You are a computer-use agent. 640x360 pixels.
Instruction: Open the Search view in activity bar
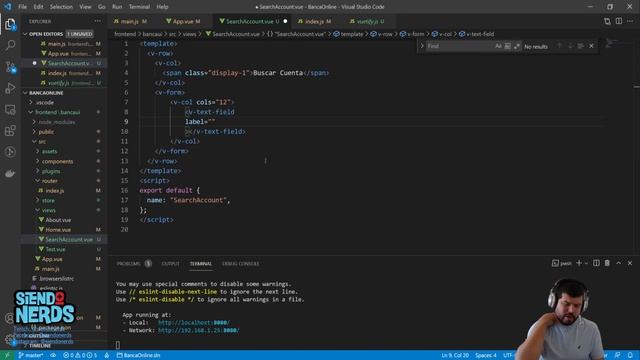click(x=10, y=45)
